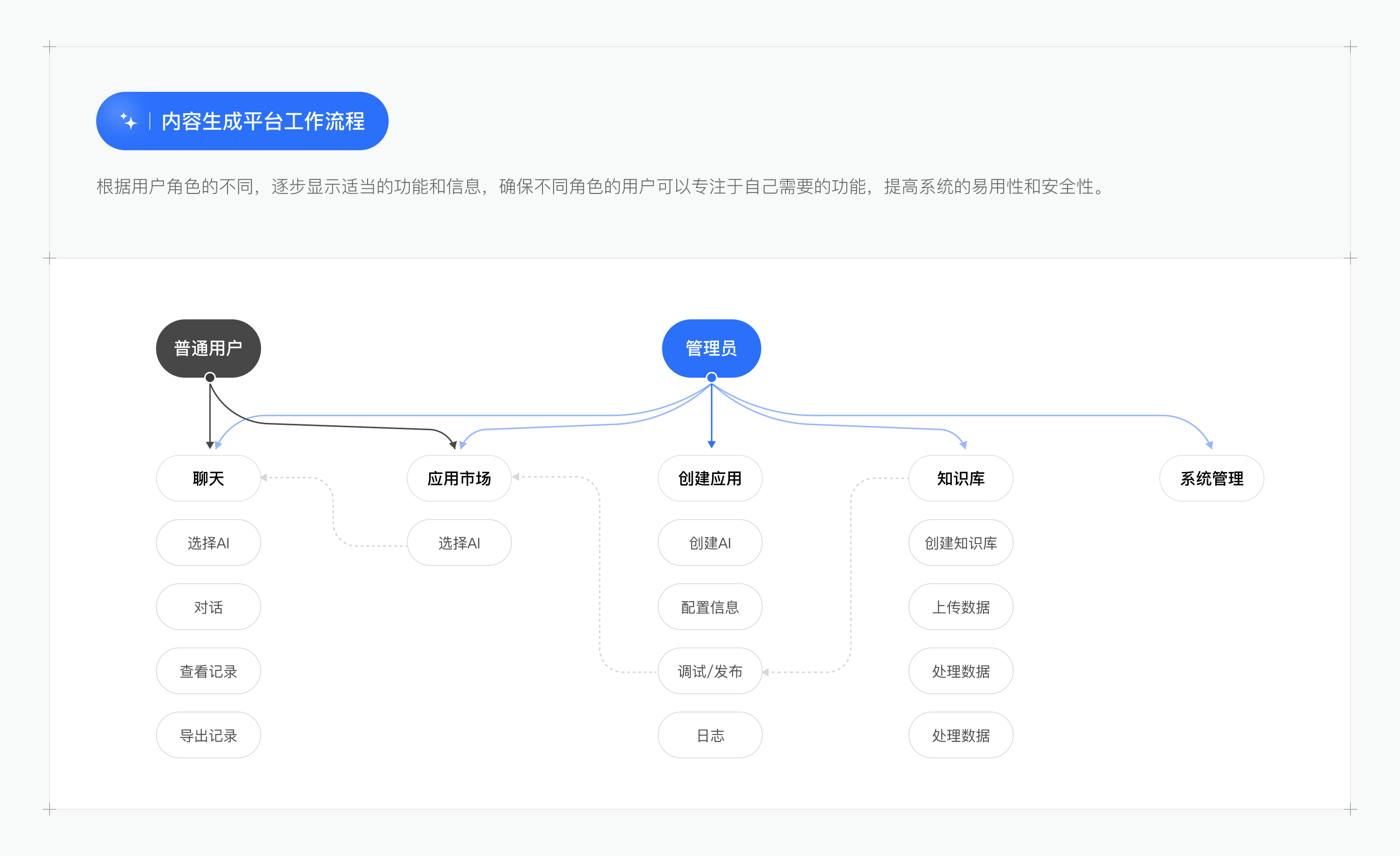This screenshot has height=856, width=1400.
Task: Expand the 选择AI step under 聊天
Action: [208, 542]
